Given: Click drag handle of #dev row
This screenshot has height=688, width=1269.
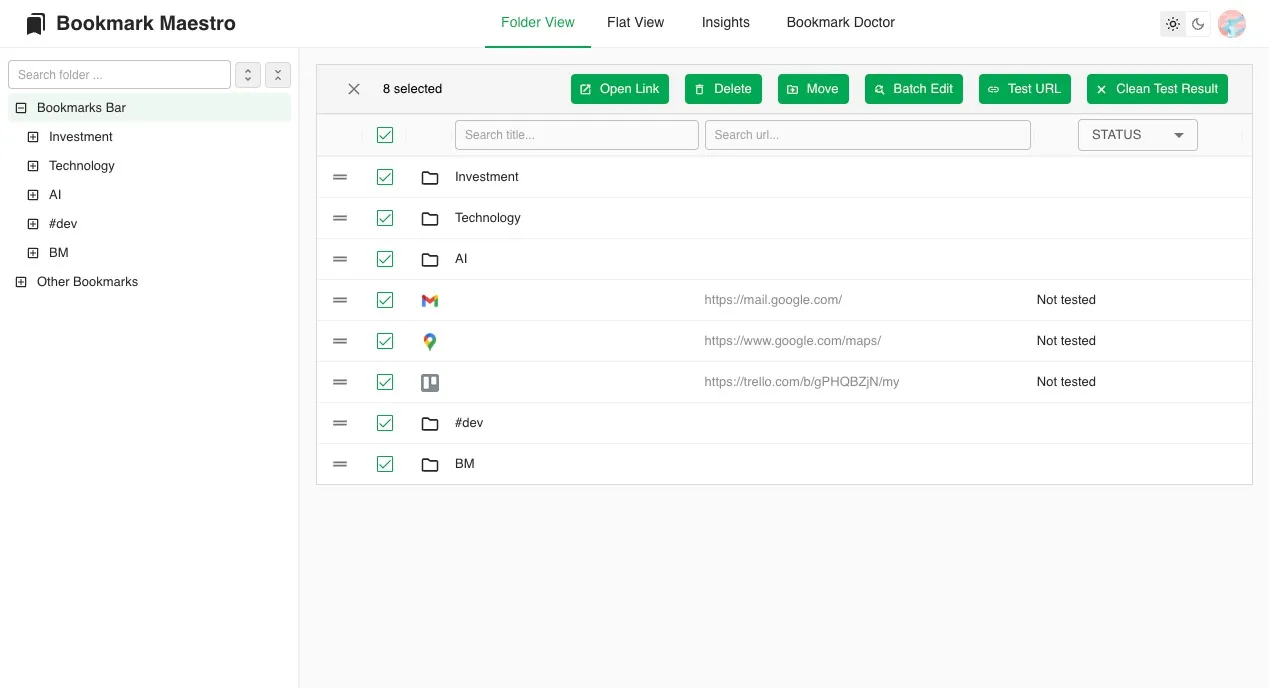Looking at the screenshot, I should 340,423.
